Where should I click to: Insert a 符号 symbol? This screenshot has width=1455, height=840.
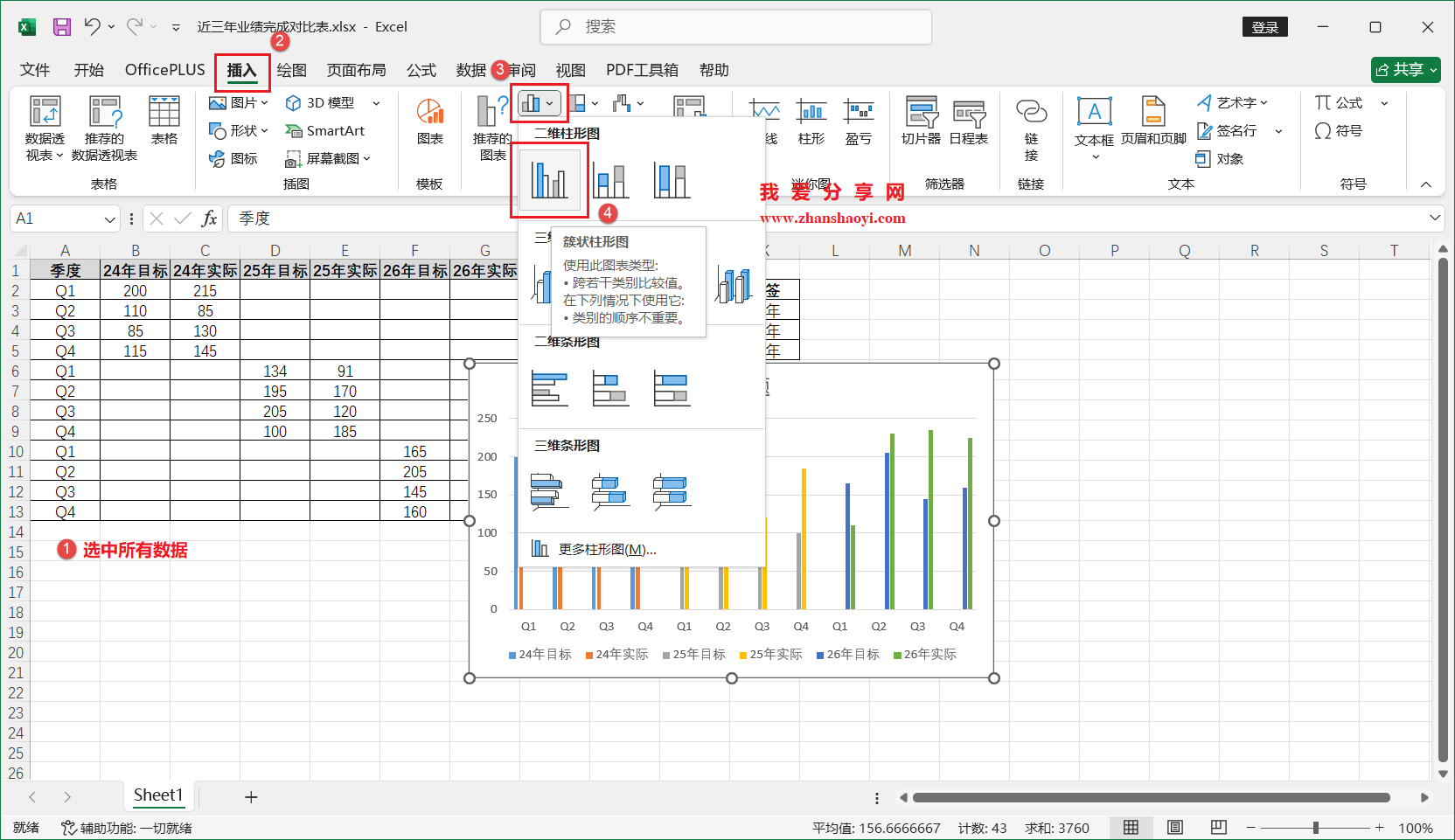click(1339, 130)
